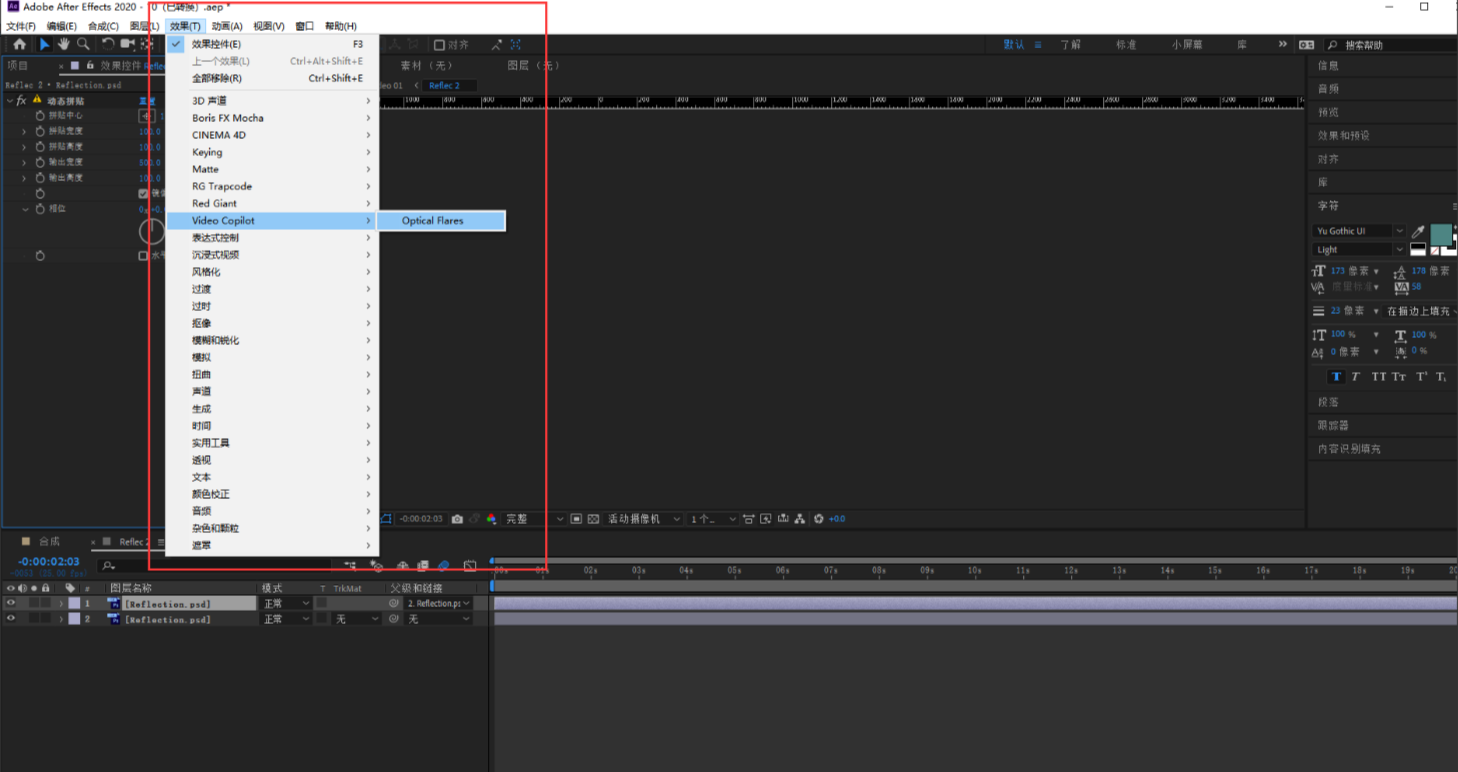This screenshot has width=1458, height=772.
Task: Click the graph editor icon in timeline
Action: point(470,566)
